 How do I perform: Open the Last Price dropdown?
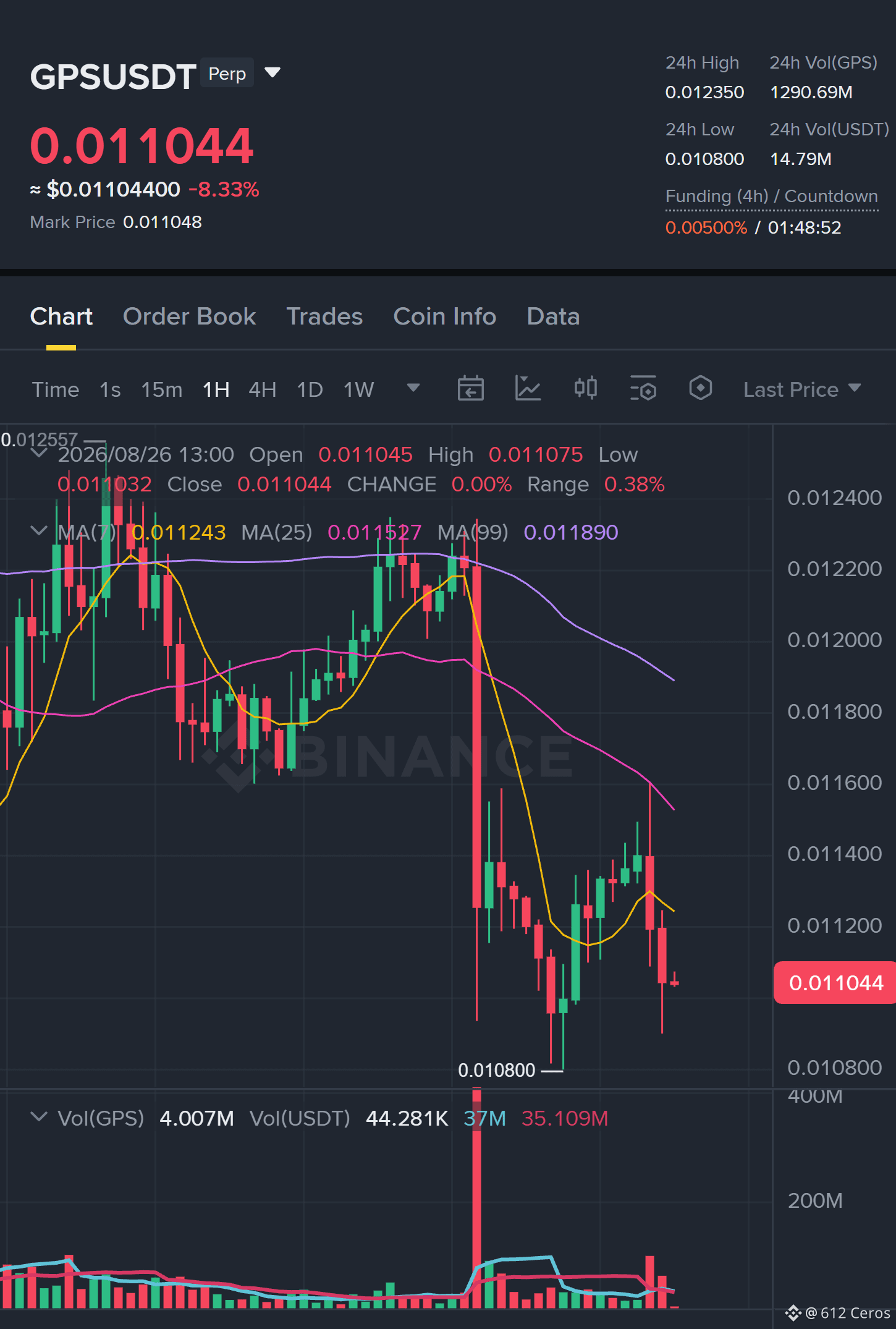802,389
